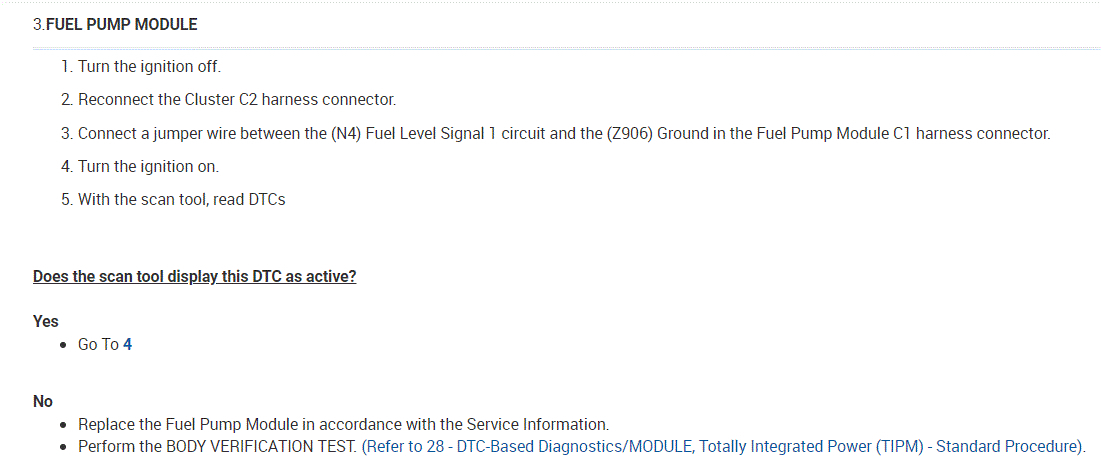
Task: Click the 'Turn the ignition on' step
Action: click(x=148, y=166)
